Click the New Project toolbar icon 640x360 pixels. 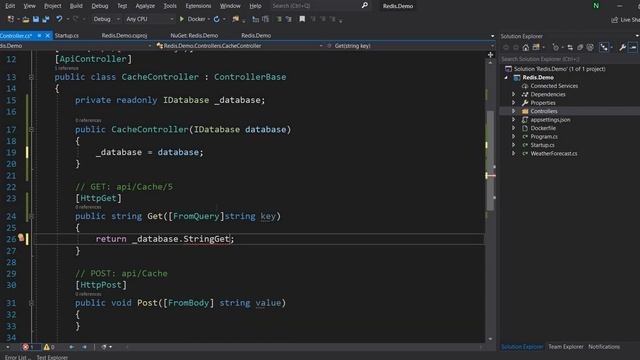coord(11,19)
